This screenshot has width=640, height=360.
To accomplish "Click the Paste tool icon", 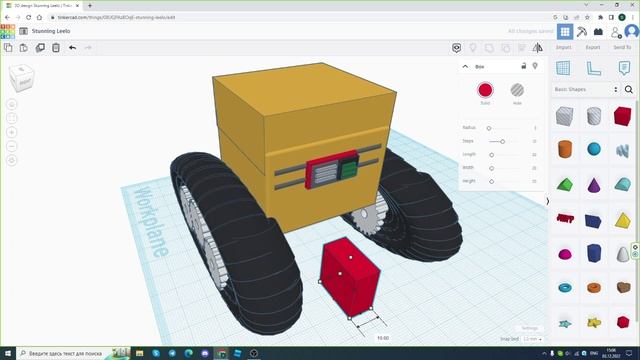I will click(x=24, y=48).
